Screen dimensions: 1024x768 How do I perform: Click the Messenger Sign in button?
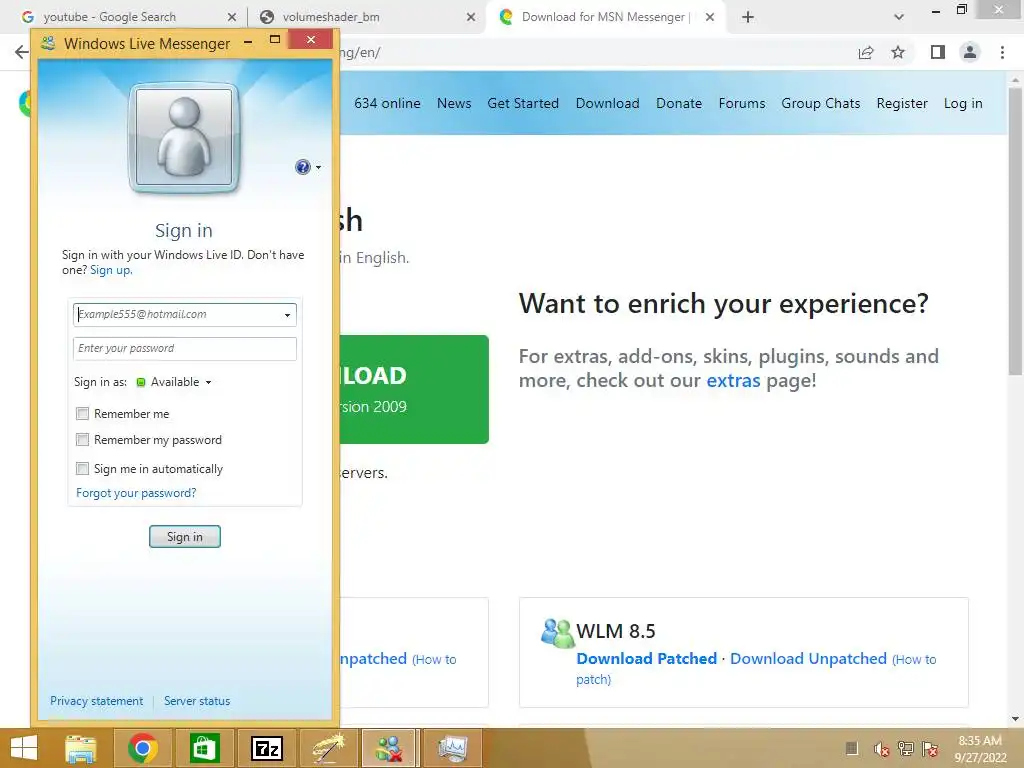click(x=185, y=537)
